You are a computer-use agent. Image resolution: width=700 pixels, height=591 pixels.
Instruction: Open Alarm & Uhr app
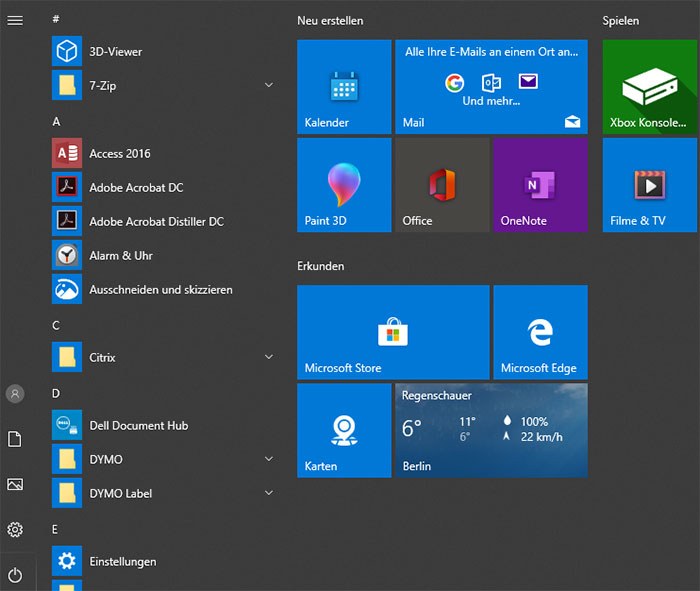[x=163, y=255]
